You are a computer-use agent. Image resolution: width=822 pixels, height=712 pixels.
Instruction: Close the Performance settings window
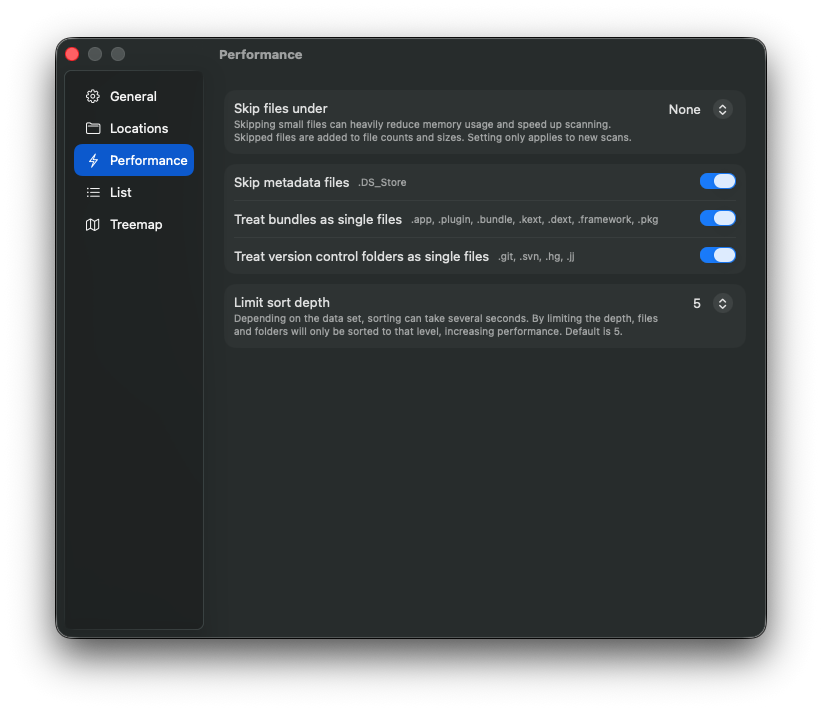[x=72, y=54]
